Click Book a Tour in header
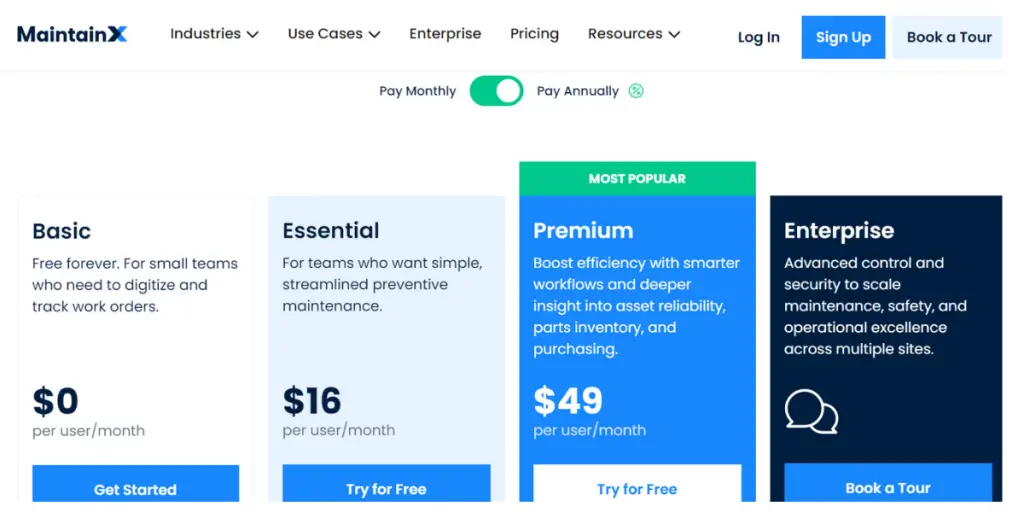This screenshot has height=512, width=1024. (948, 37)
